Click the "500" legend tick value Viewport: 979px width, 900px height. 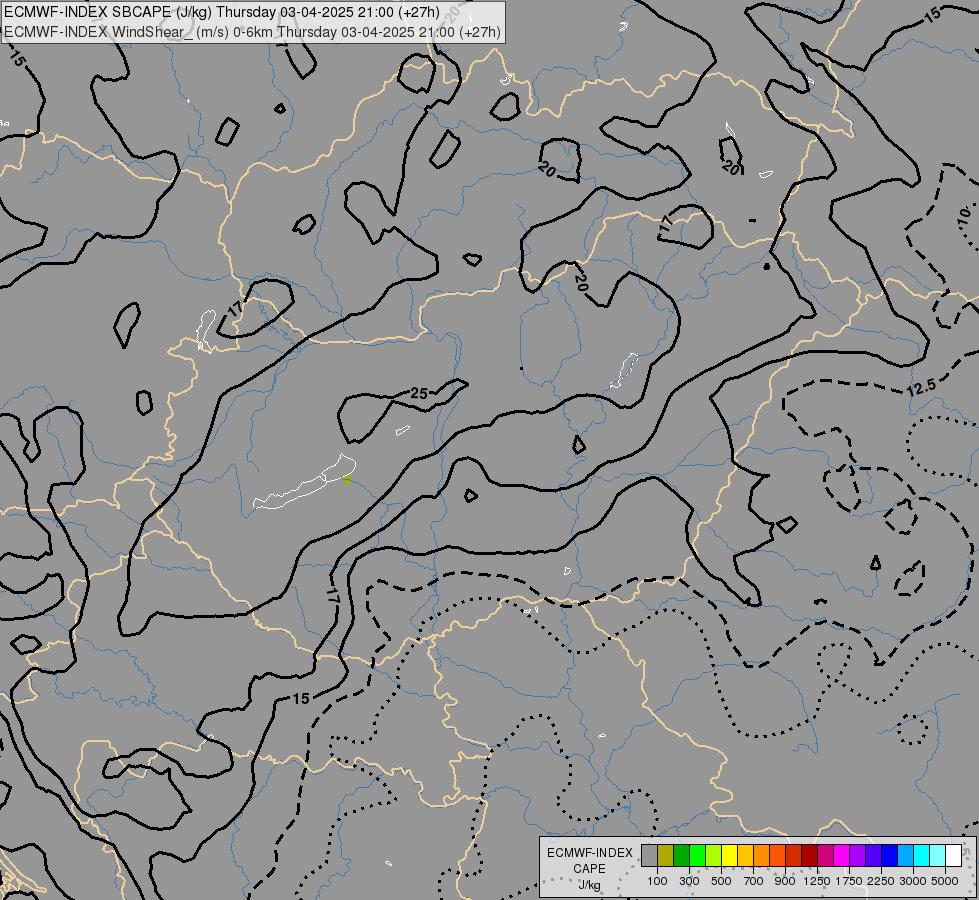(721, 881)
